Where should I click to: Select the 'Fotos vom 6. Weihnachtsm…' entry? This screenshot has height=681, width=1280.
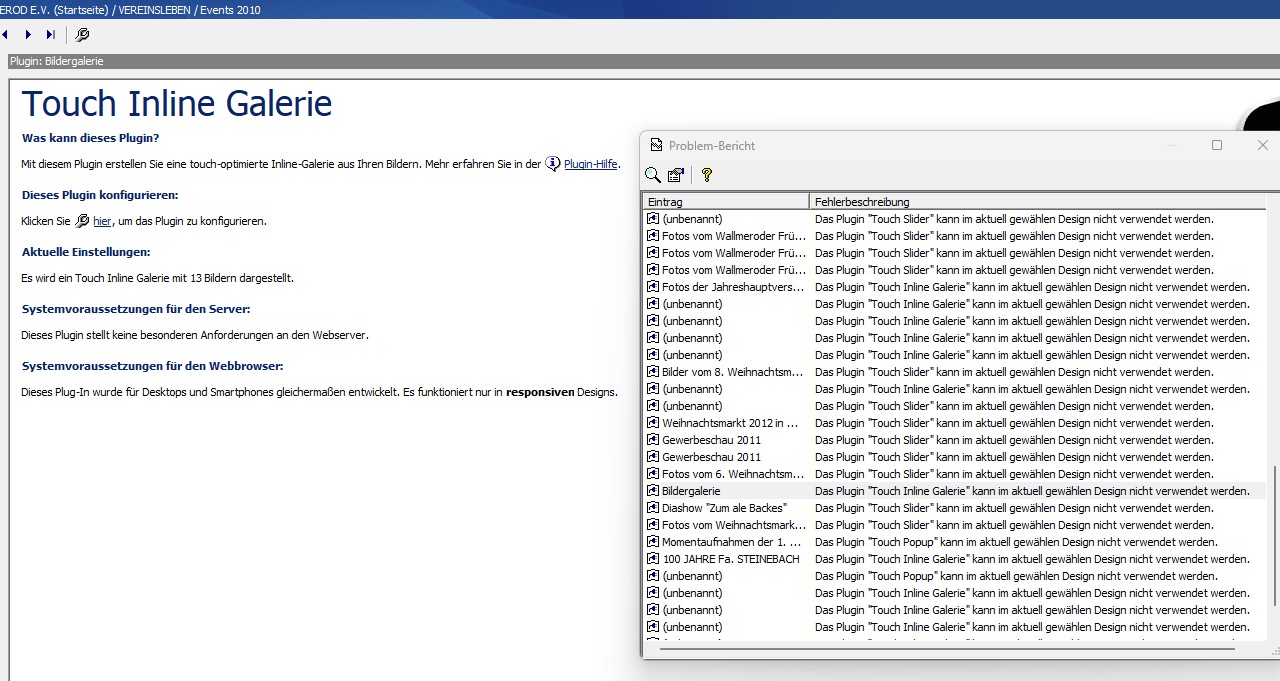(x=733, y=474)
